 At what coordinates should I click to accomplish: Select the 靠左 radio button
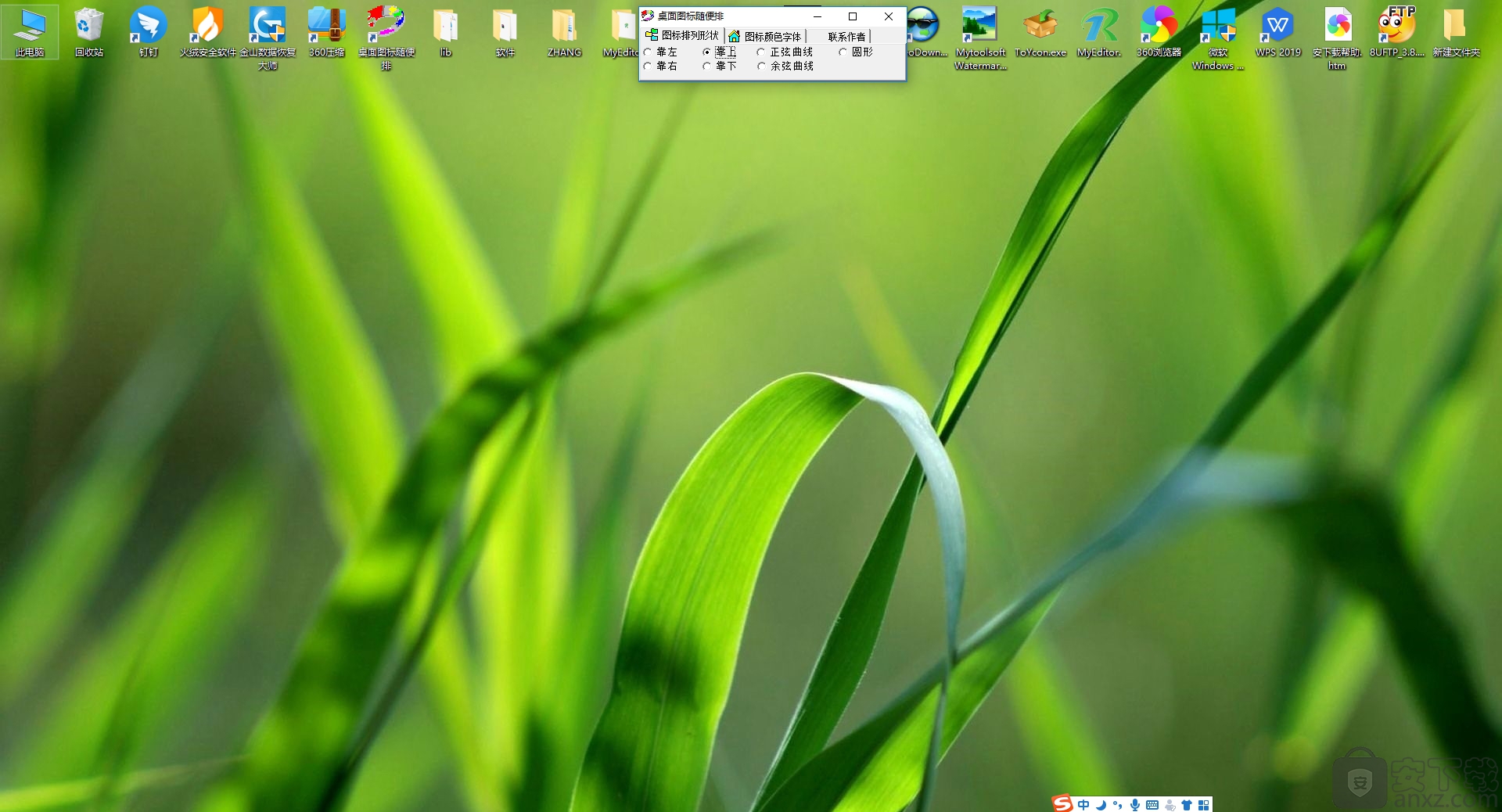pyautogui.click(x=649, y=52)
